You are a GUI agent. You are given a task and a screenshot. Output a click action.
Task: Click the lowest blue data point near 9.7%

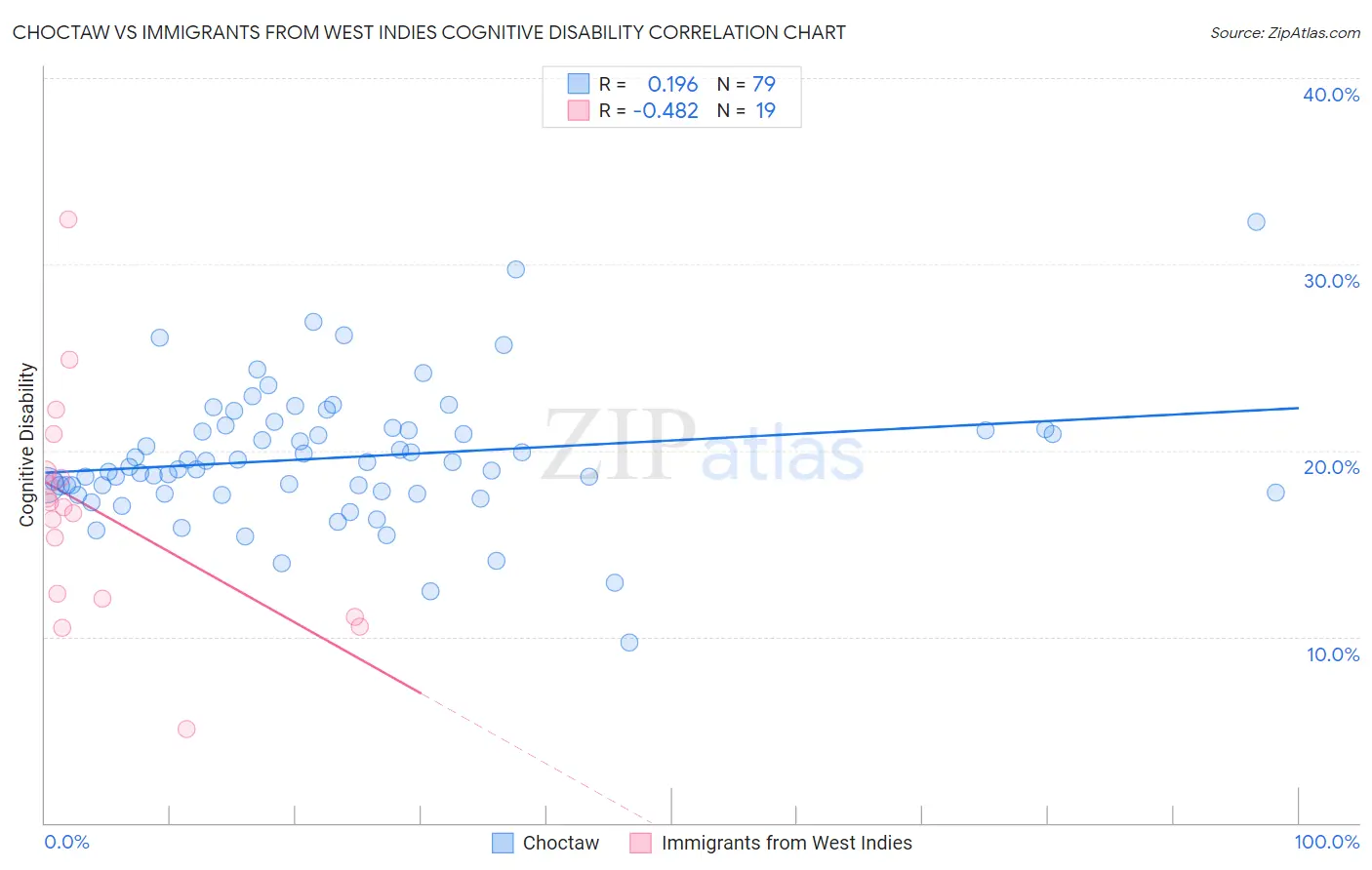pyautogui.click(x=629, y=643)
